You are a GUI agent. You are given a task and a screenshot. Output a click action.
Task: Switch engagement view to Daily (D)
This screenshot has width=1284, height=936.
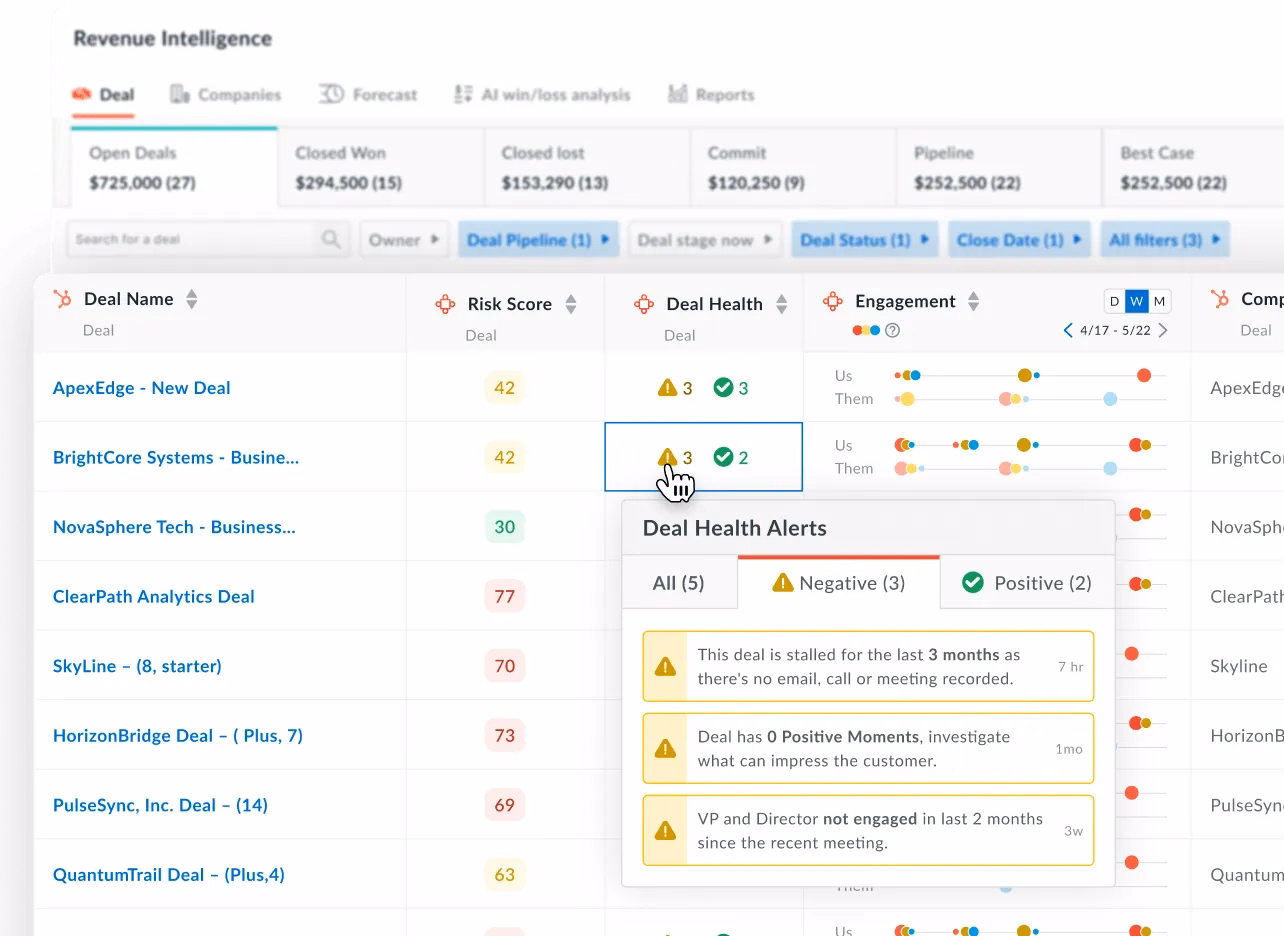(x=1114, y=301)
